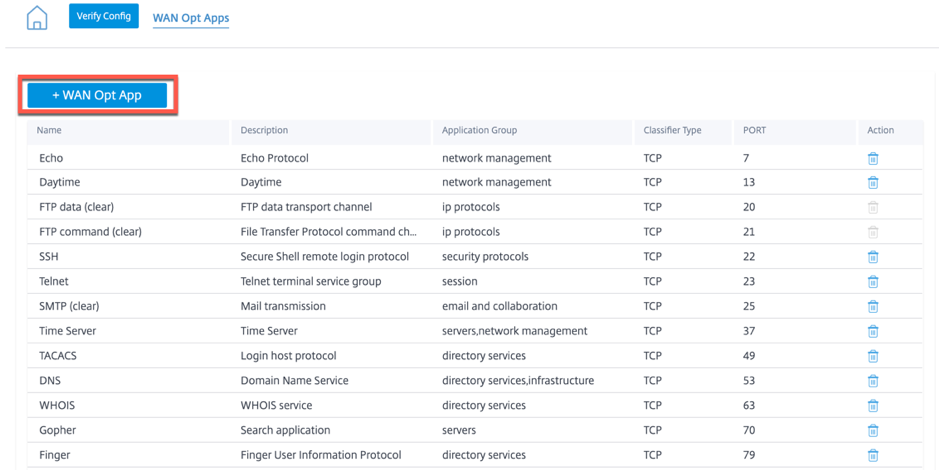Select the TACACS name cell

[x=57, y=356]
